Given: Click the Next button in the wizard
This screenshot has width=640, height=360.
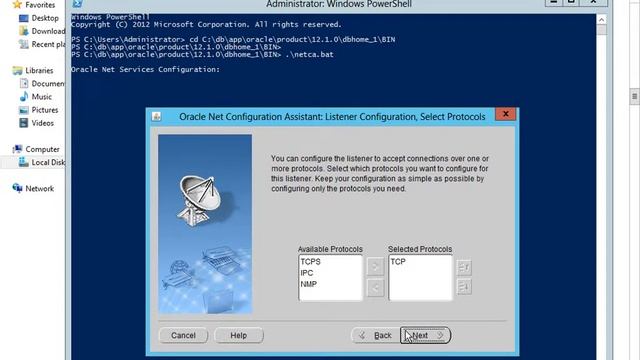Looking at the screenshot, I should (x=425, y=335).
